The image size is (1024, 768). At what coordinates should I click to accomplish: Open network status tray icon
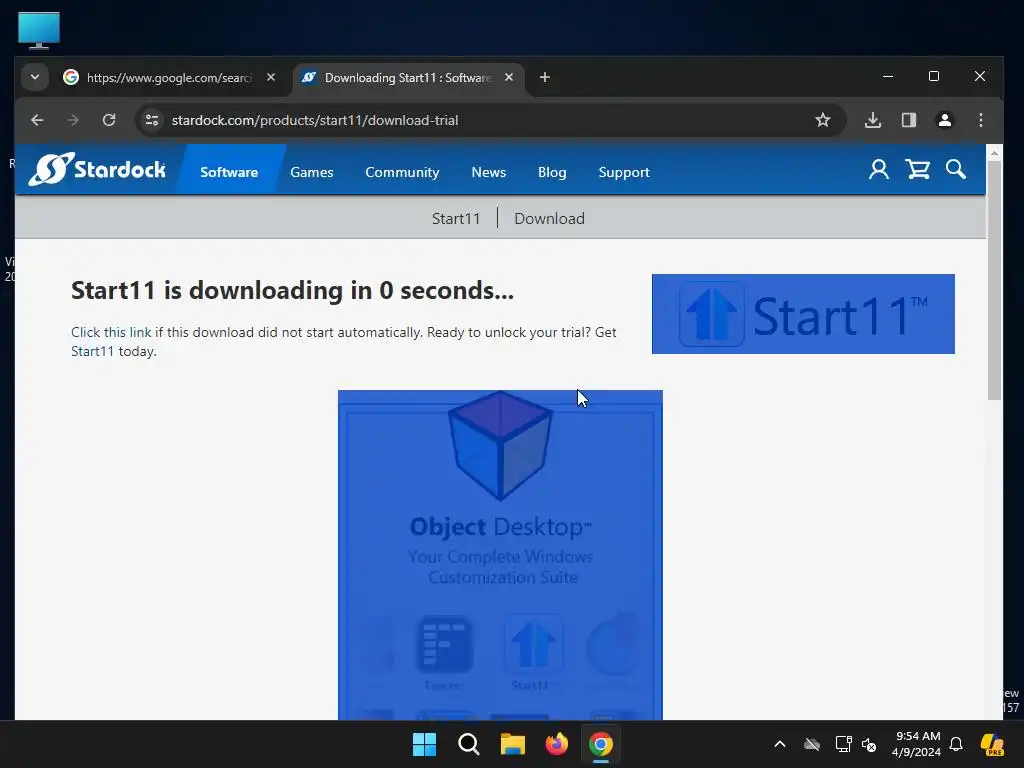[843, 744]
